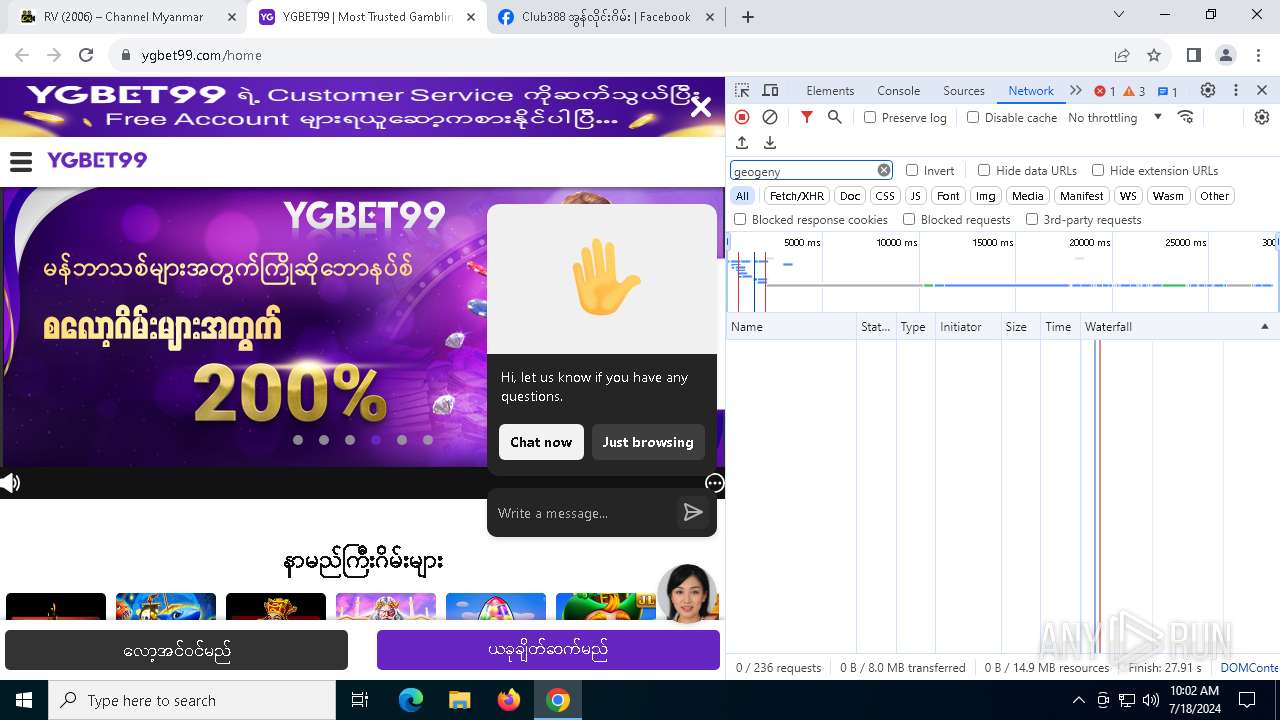Screen dimensions: 1280x720
Task: Bookmark this page with star icon
Action: pyautogui.click(x=1154, y=55)
